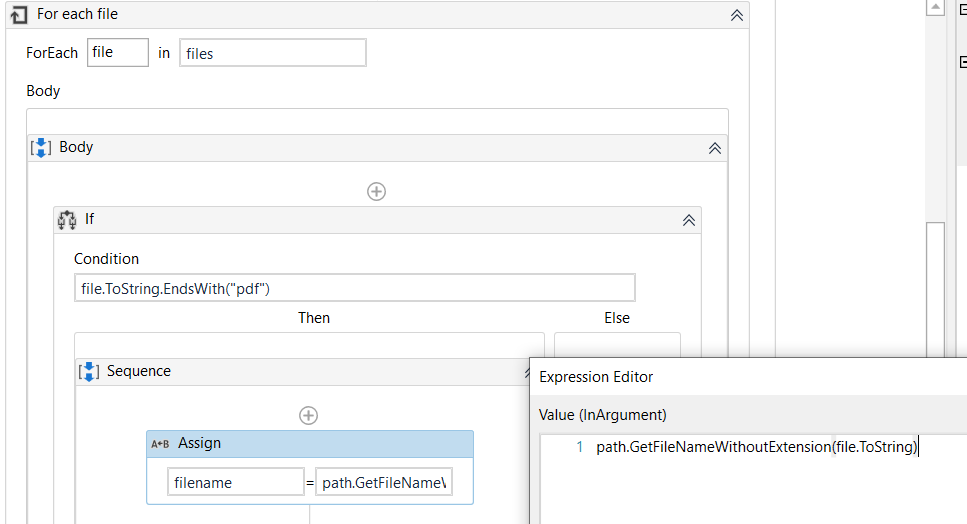Toggle the top expander in right panel
The width and height of the screenshot is (967, 524).
(x=961, y=7)
